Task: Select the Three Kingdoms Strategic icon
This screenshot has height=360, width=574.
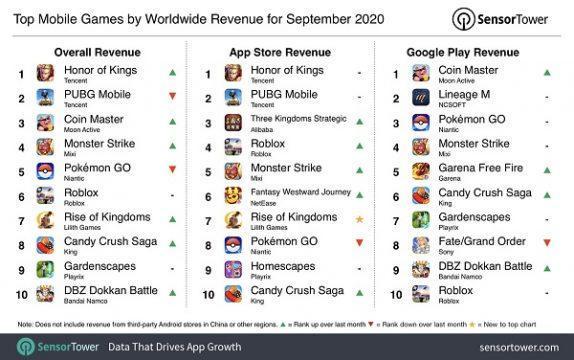Action: (x=233, y=123)
